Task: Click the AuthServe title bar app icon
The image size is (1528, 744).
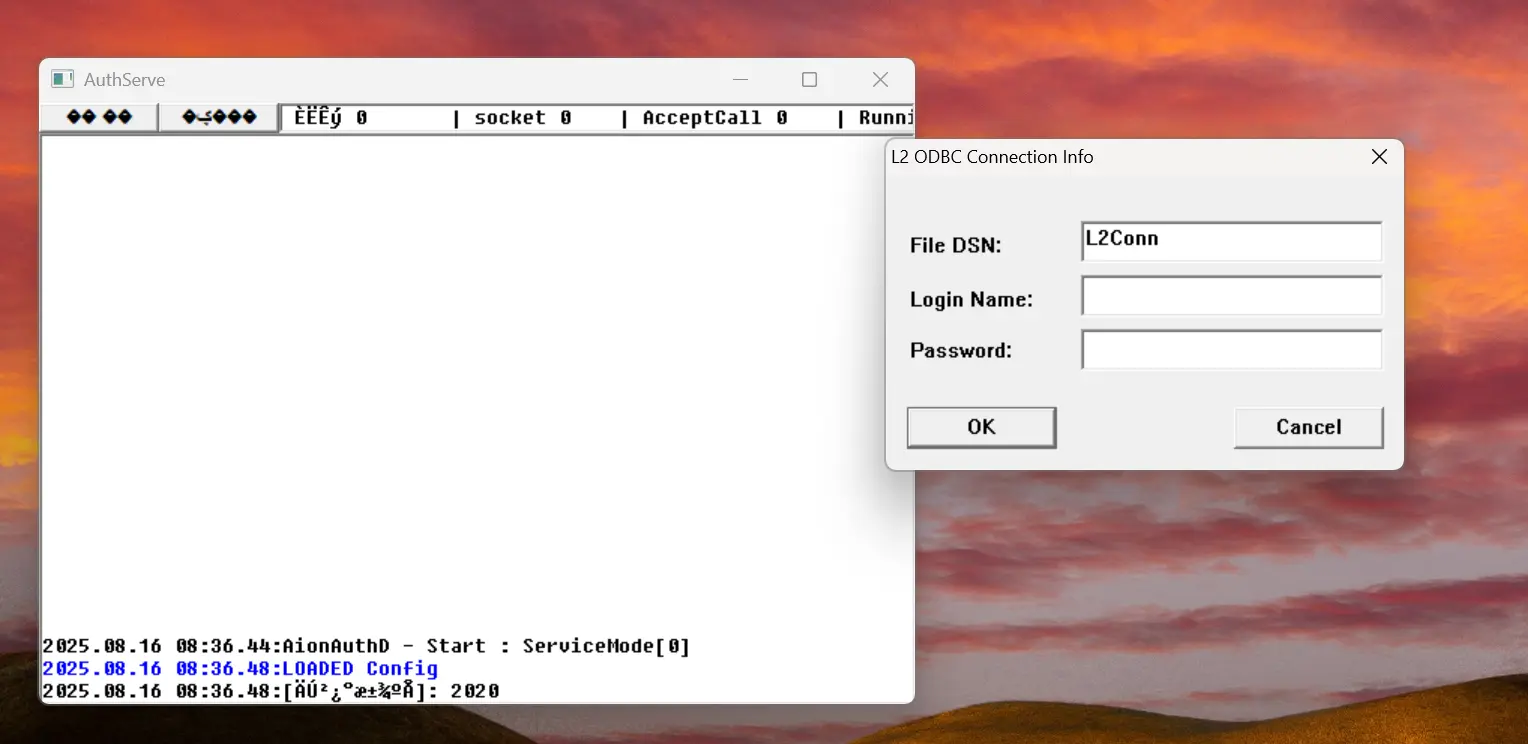Action: coord(63,79)
